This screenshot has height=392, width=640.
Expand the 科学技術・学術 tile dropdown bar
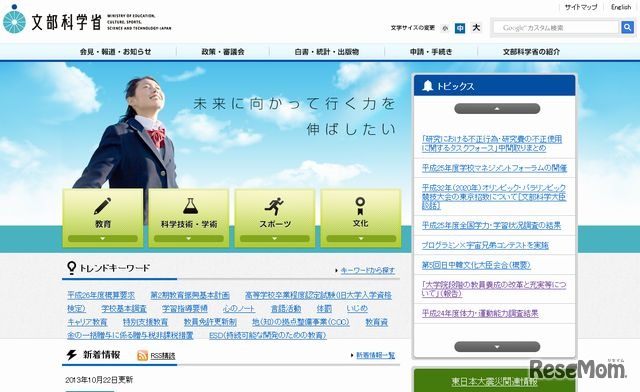(x=189, y=238)
